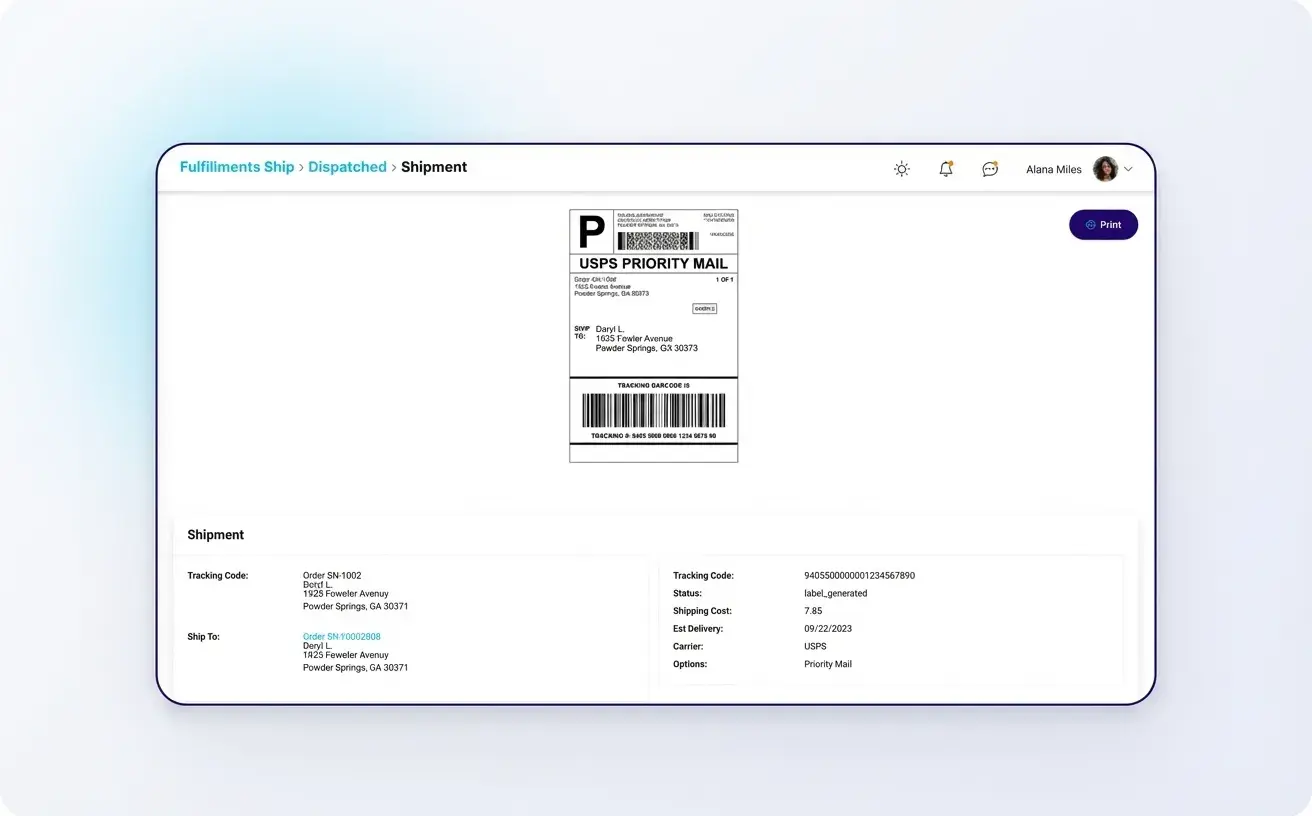Click the Alana Miles username text

[x=1053, y=170]
